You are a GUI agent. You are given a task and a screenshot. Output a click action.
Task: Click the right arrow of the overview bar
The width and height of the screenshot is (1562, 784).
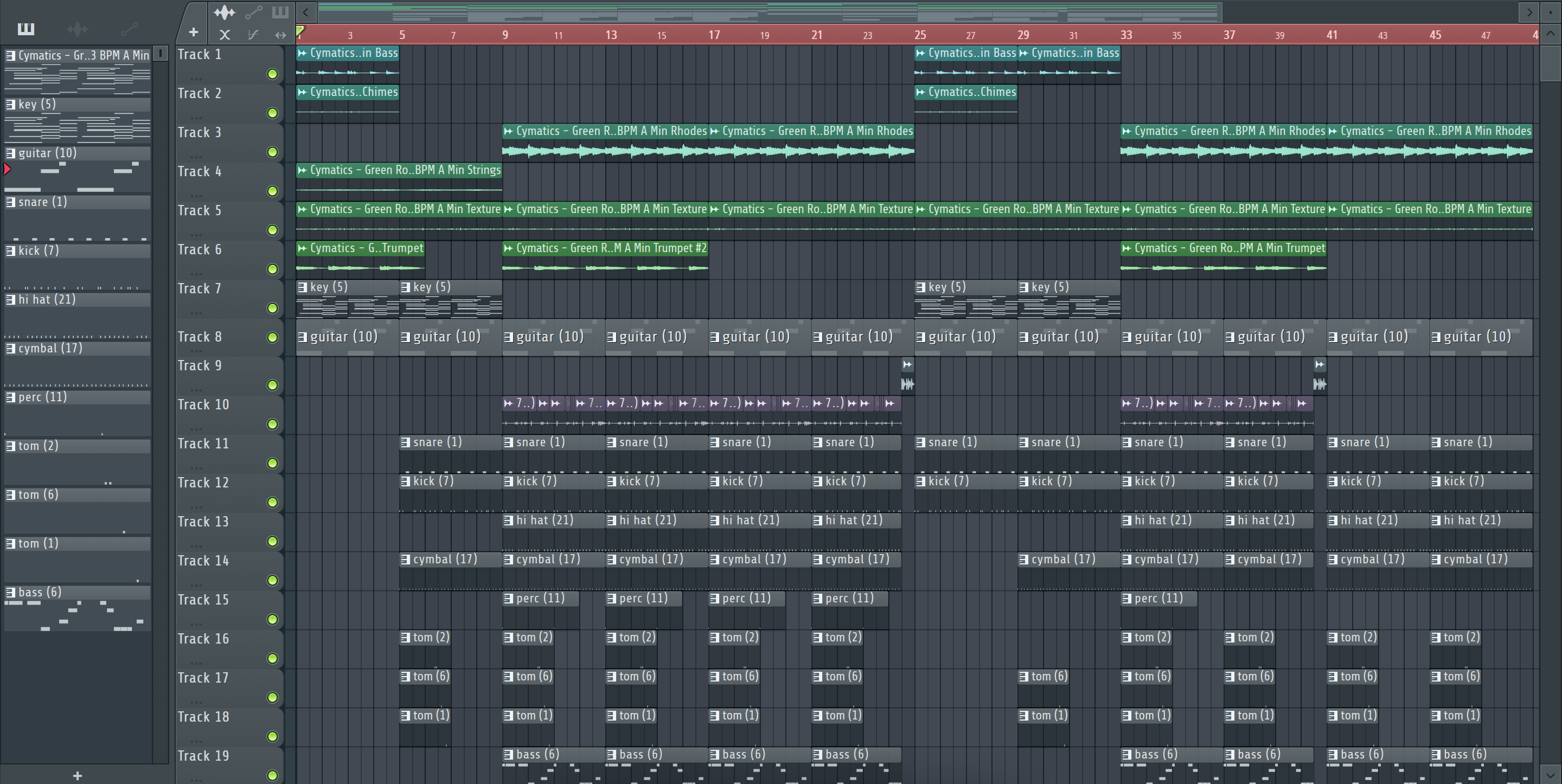point(1529,11)
